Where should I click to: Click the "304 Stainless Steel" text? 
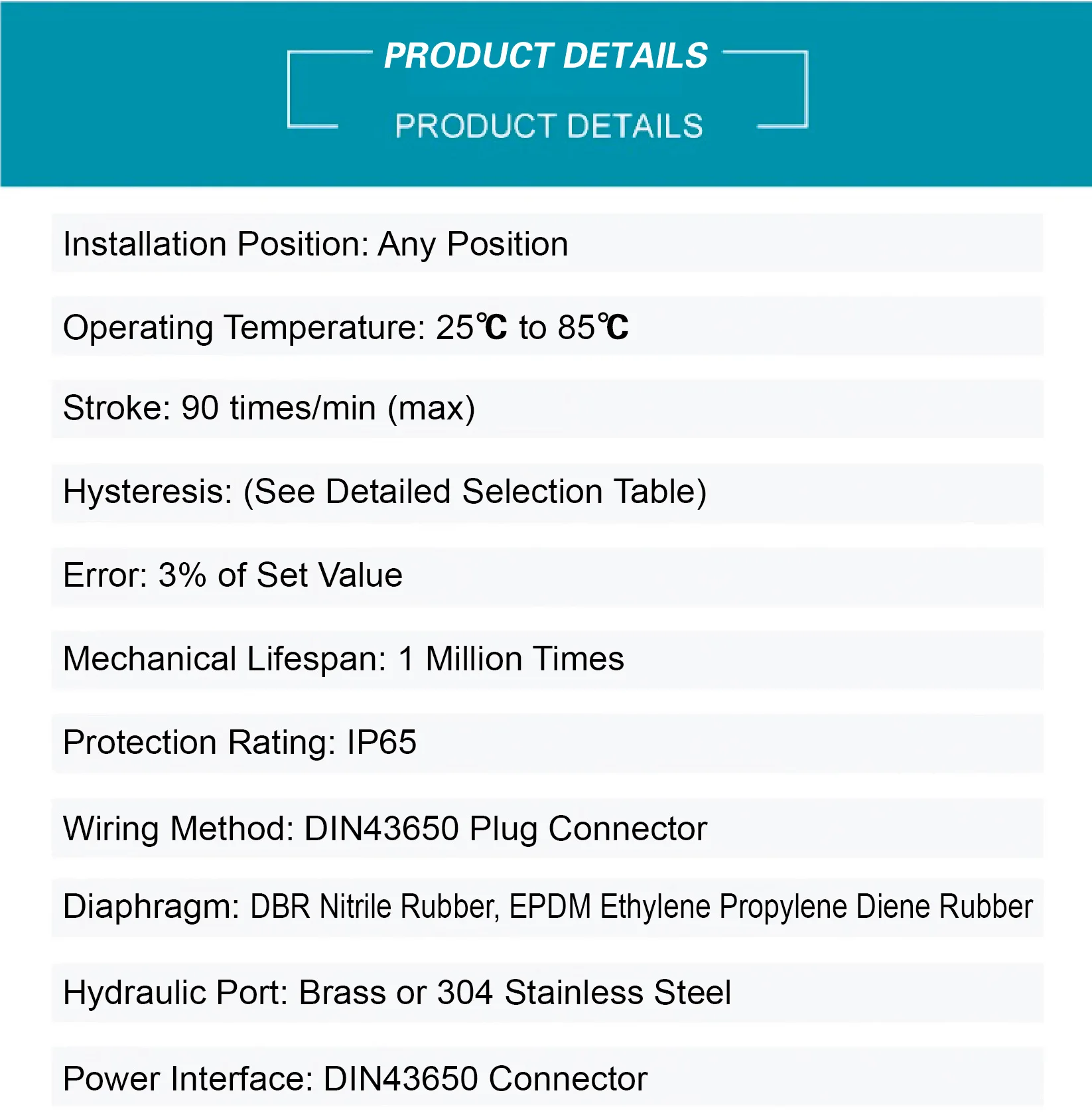[584, 993]
